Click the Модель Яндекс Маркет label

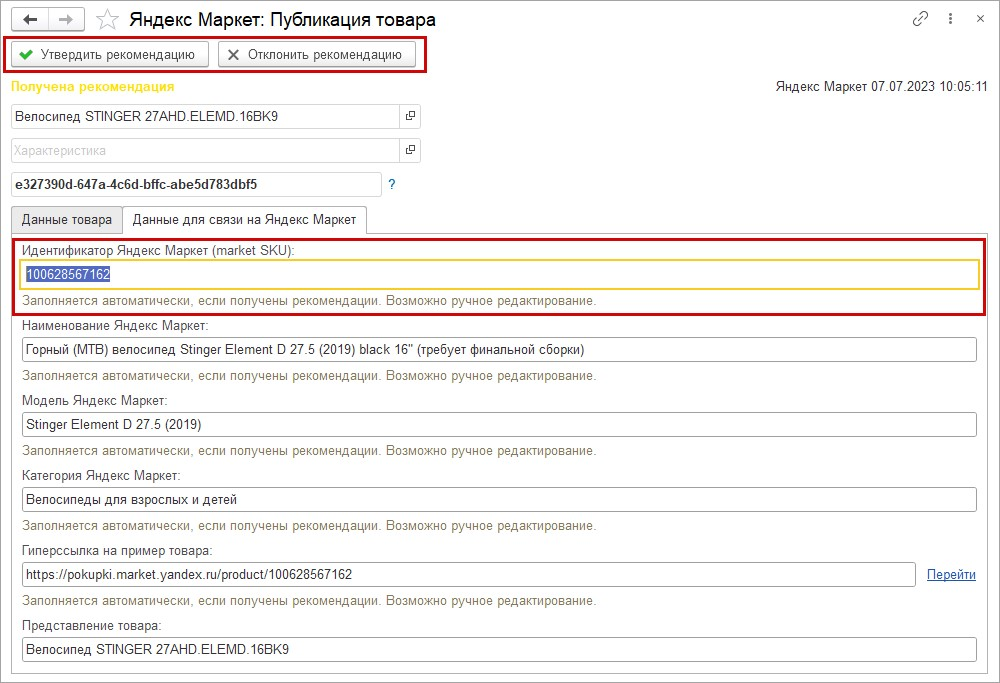point(94,401)
